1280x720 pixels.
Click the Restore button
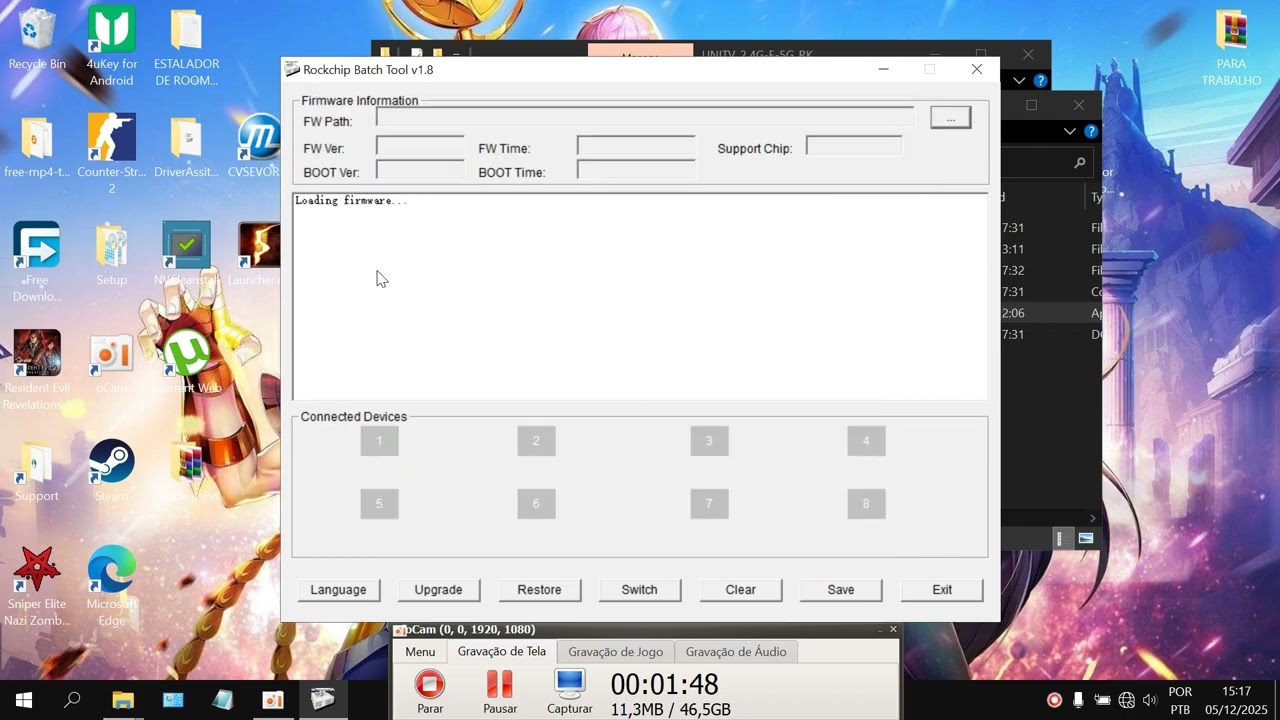(x=539, y=590)
